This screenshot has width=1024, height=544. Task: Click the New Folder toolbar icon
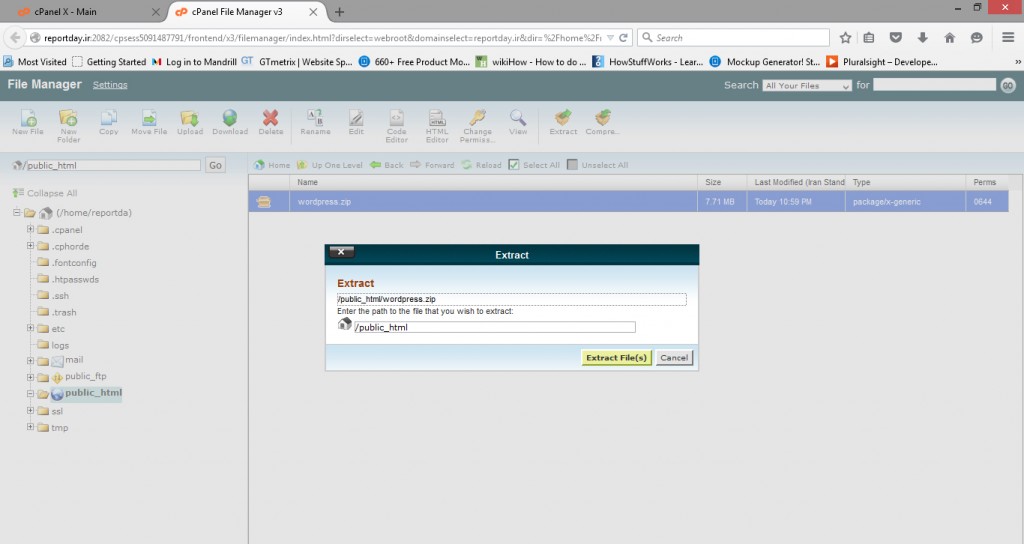point(69,119)
